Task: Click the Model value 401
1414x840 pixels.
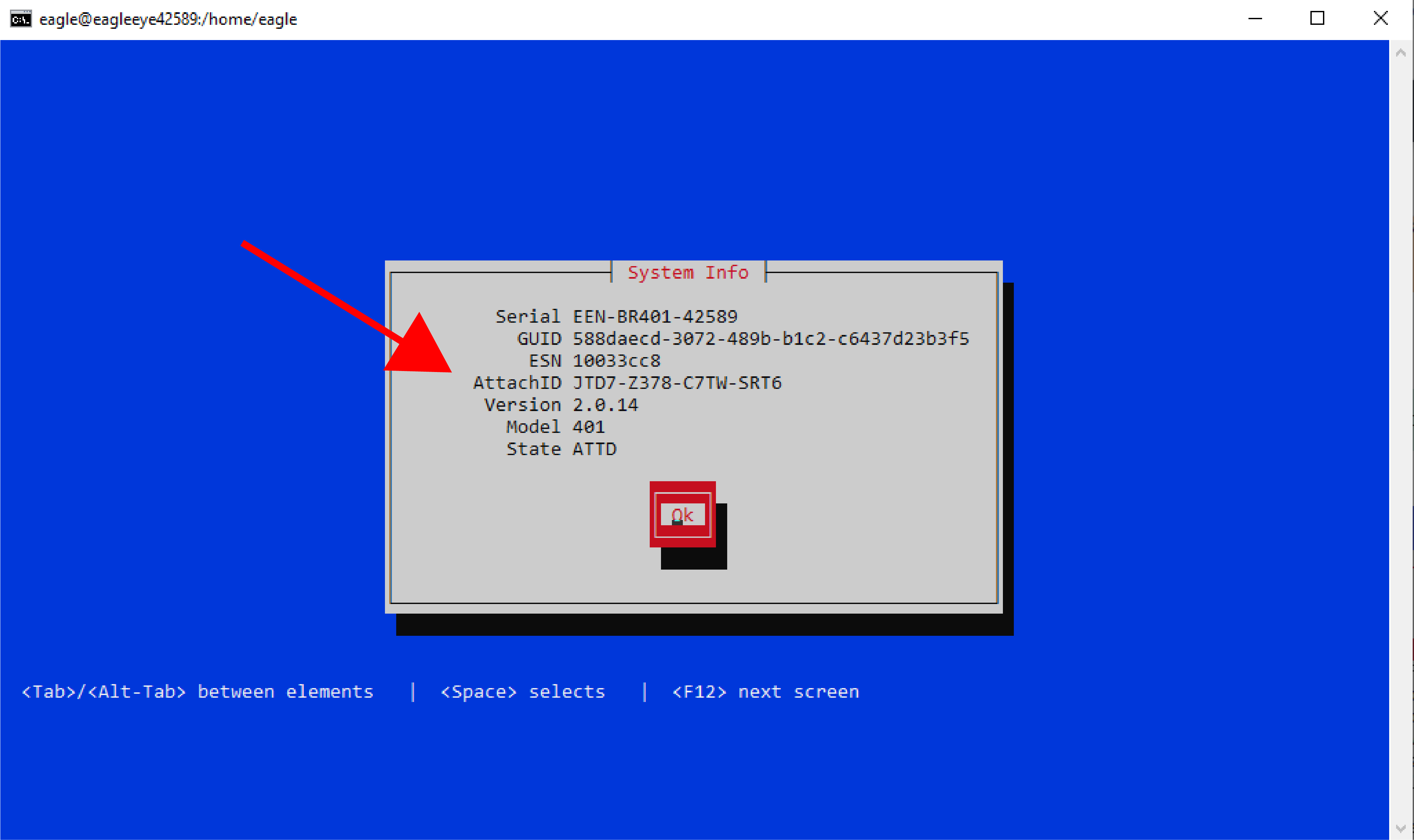Action: coord(589,427)
